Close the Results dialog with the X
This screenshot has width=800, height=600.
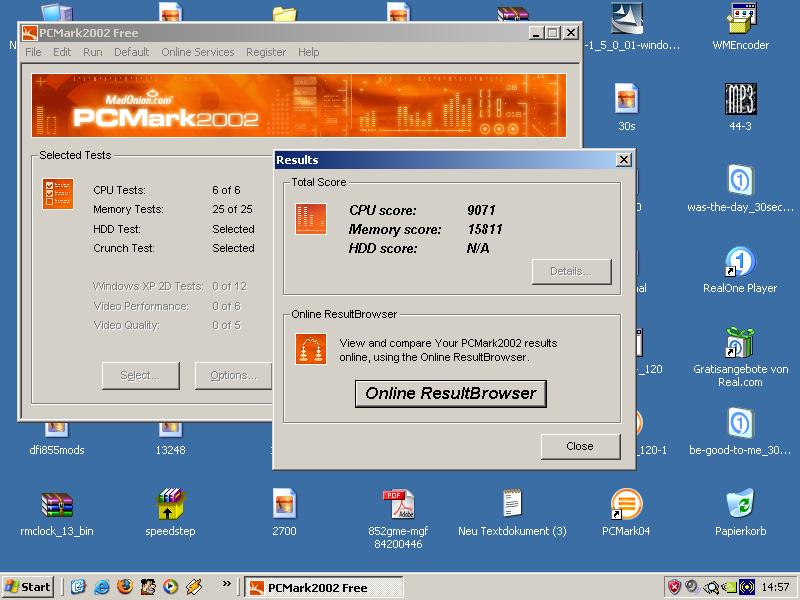coord(623,160)
